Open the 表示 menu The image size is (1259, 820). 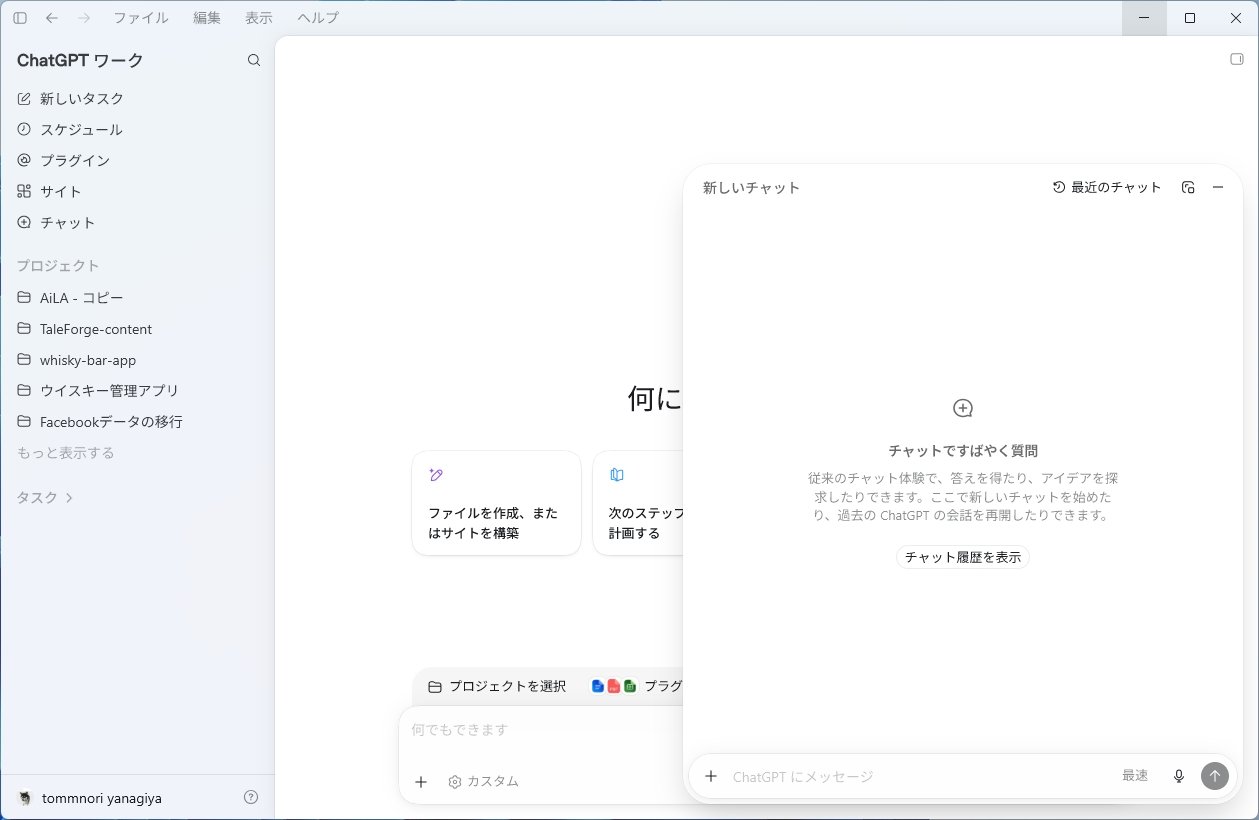[259, 18]
